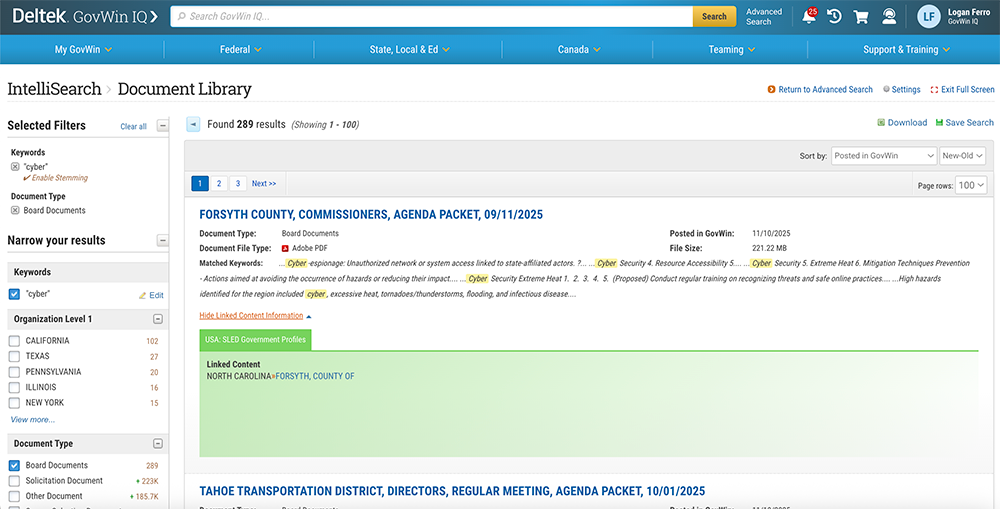The image size is (1000, 509).
Task: Open the Page rows dropdown
Action: [971, 185]
